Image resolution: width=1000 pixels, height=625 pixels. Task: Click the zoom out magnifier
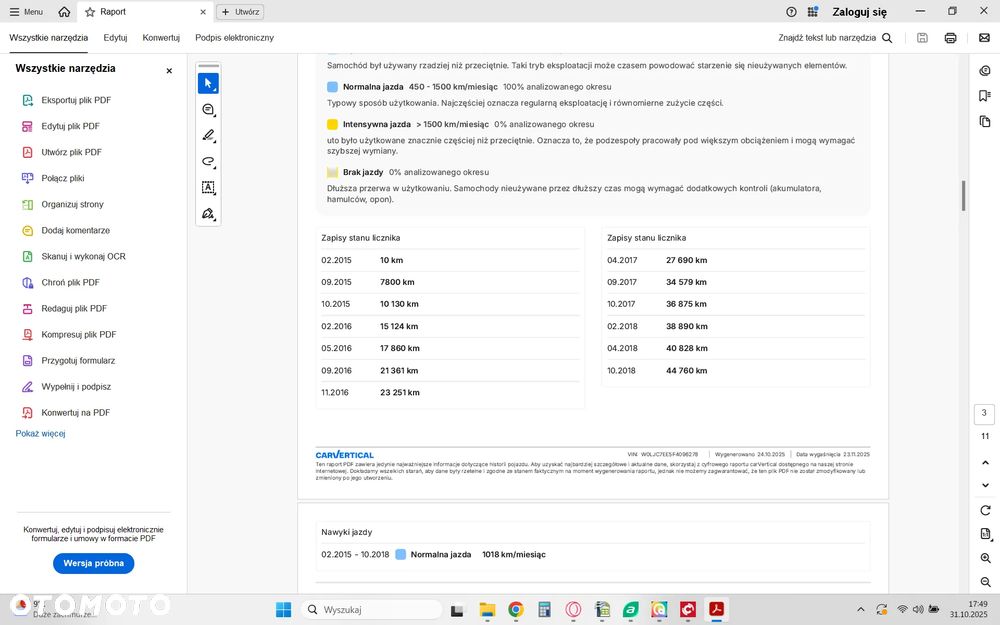click(985, 582)
